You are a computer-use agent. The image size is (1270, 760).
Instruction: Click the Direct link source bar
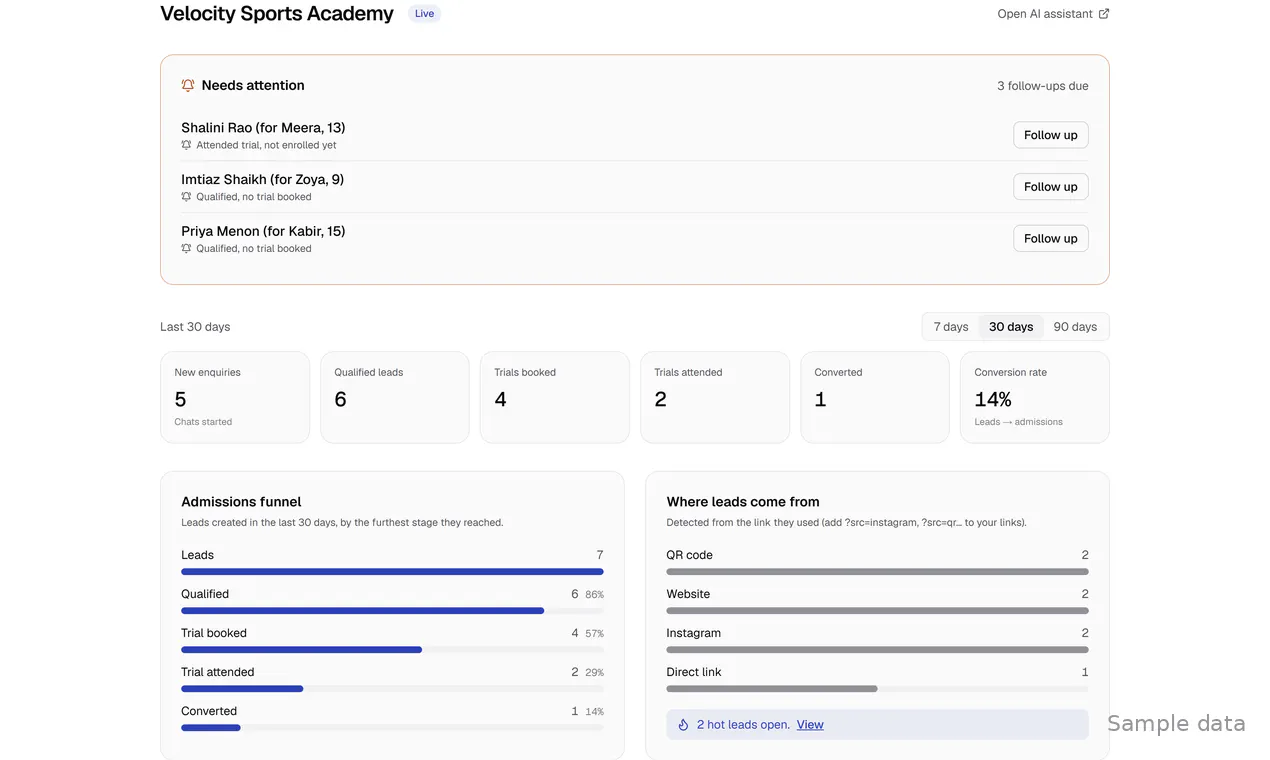[x=877, y=689]
